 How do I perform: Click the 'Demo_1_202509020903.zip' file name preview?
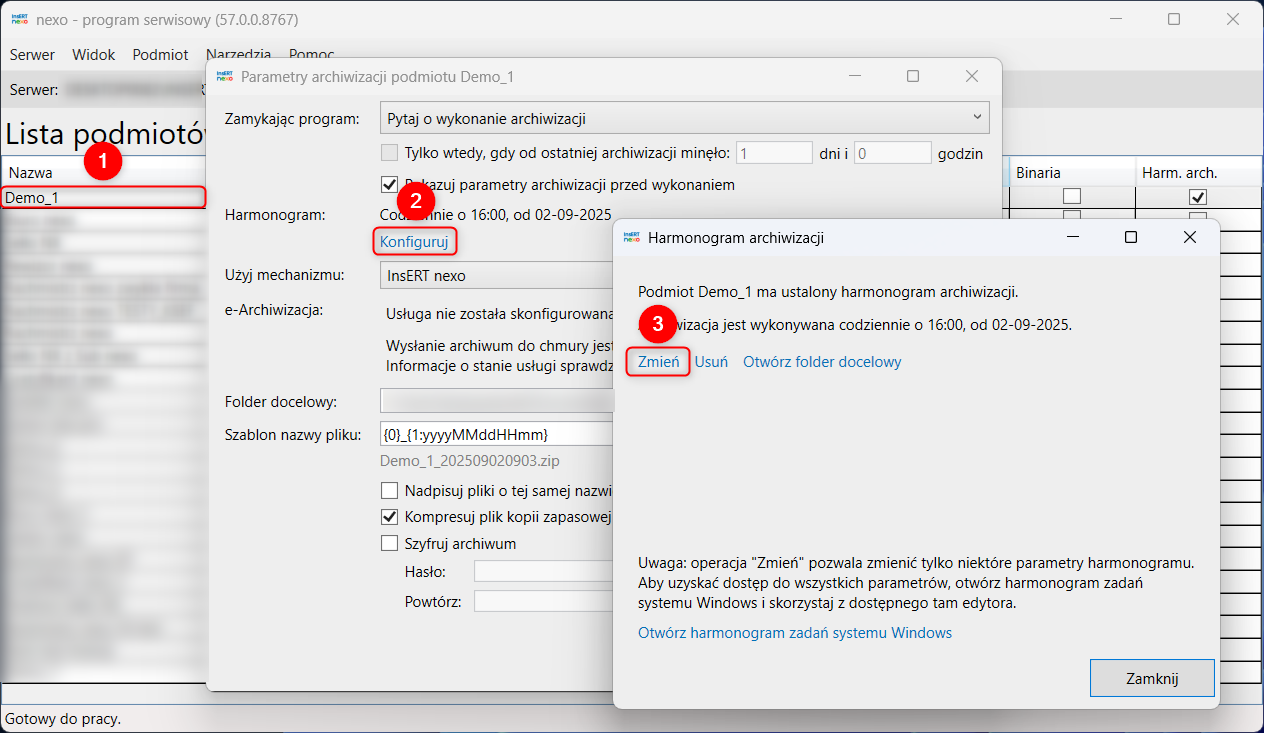470,461
